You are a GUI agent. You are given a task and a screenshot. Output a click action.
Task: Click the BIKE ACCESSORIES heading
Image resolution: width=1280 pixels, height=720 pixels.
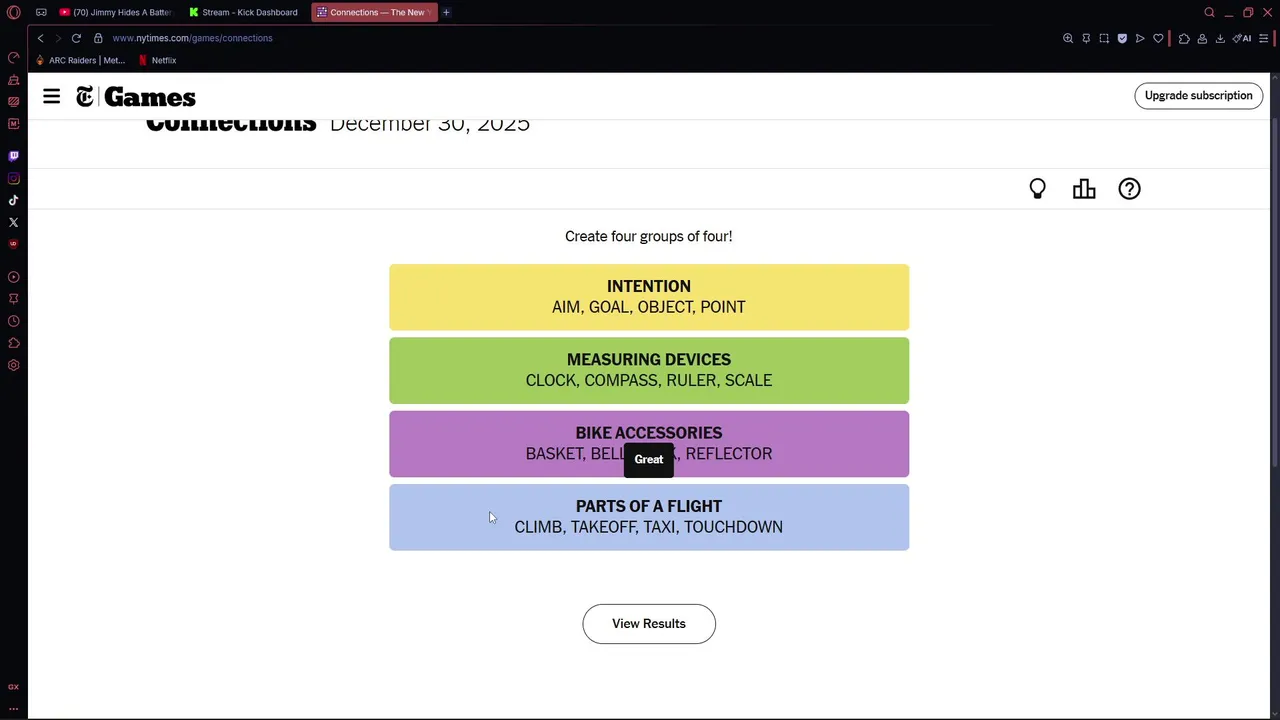pos(649,433)
